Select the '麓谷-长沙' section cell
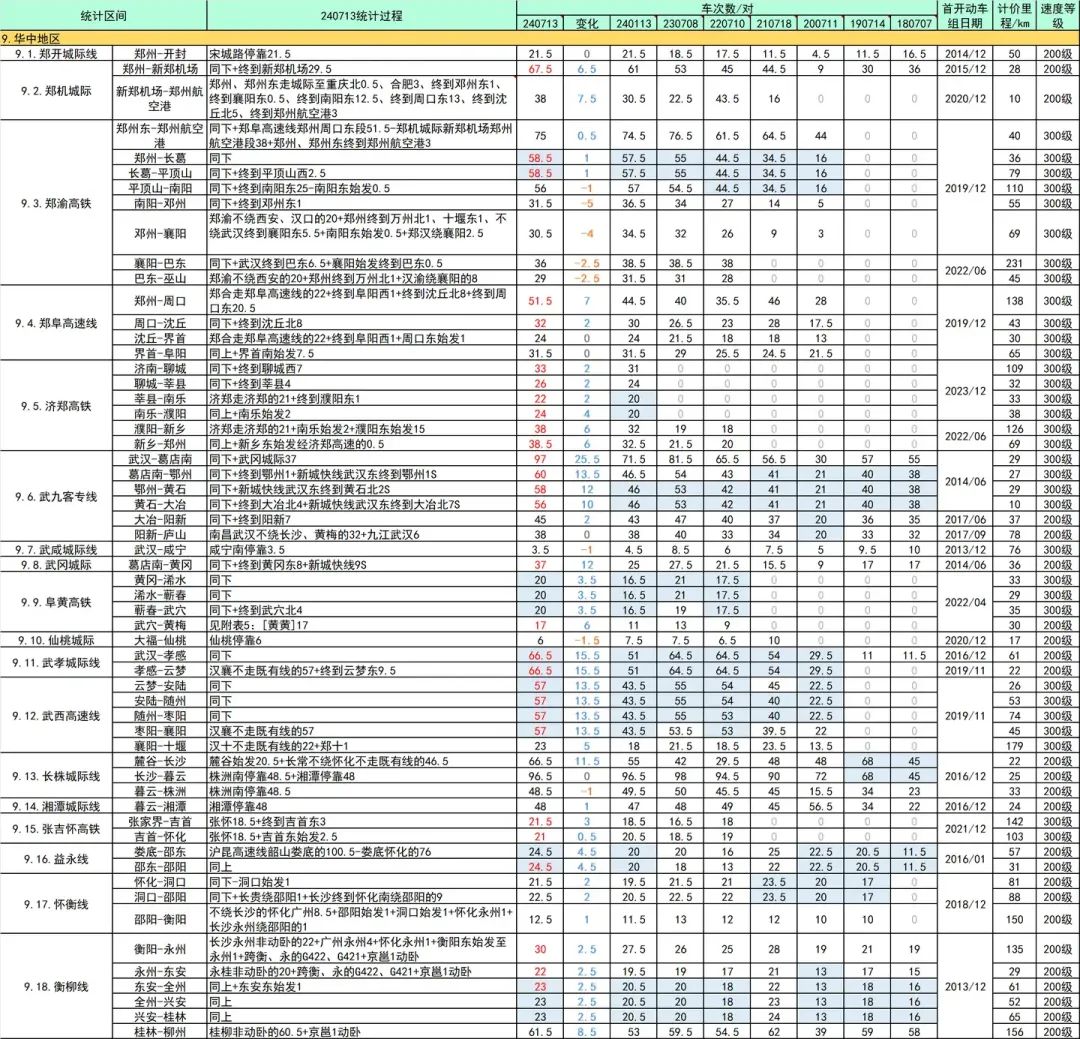This screenshot has width=1080, height=1039. coord(160,761)
